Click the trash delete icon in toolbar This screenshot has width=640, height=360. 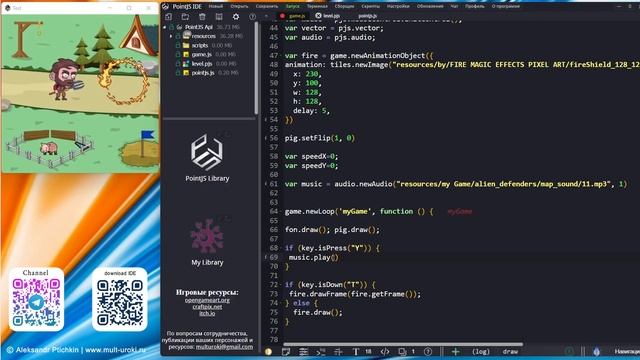[202, 17]
